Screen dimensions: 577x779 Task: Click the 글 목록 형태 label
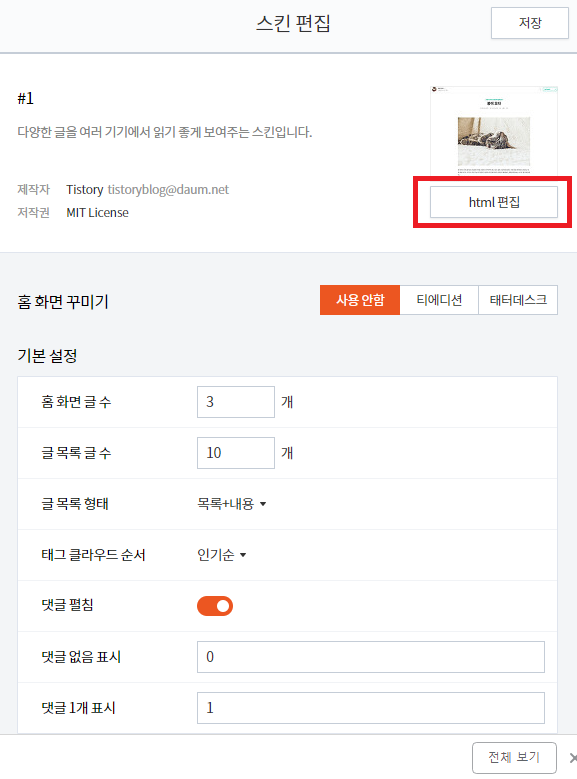click(x=75, y=504)
